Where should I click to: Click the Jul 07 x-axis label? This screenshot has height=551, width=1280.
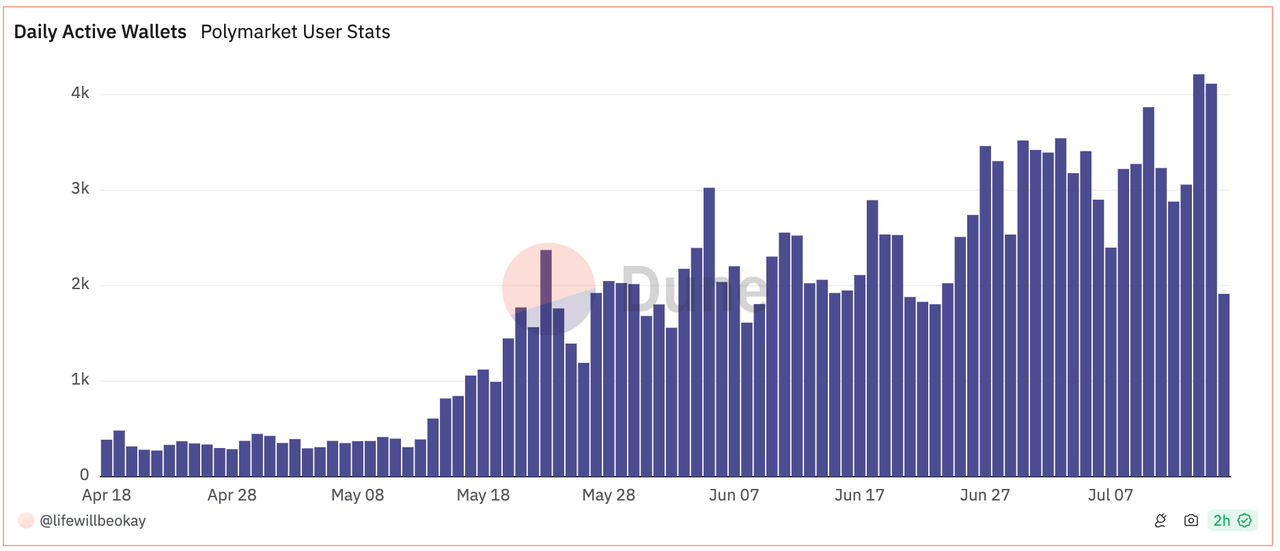click(1111, 495)
